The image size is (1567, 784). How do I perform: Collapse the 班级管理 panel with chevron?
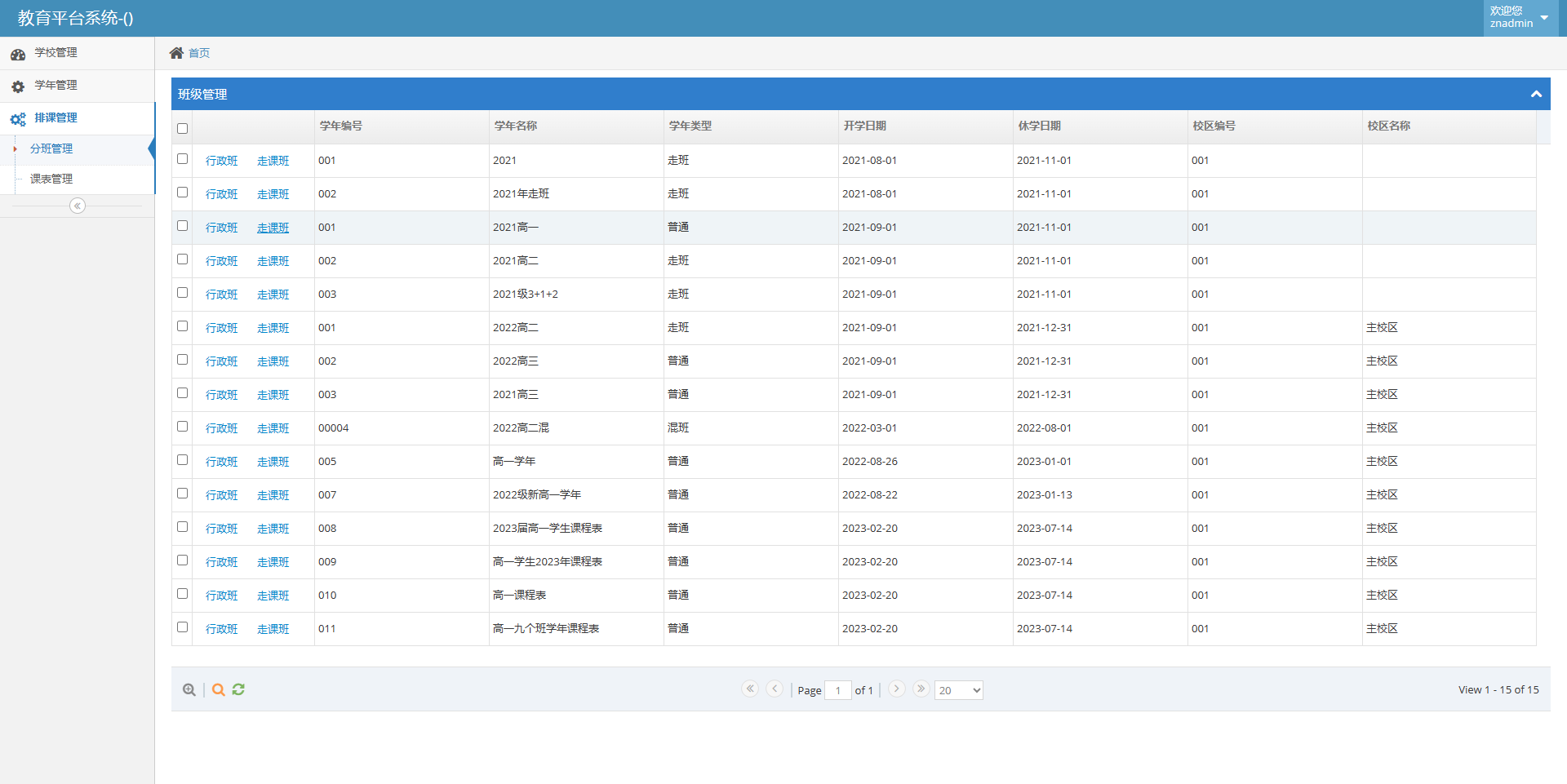1536,94
